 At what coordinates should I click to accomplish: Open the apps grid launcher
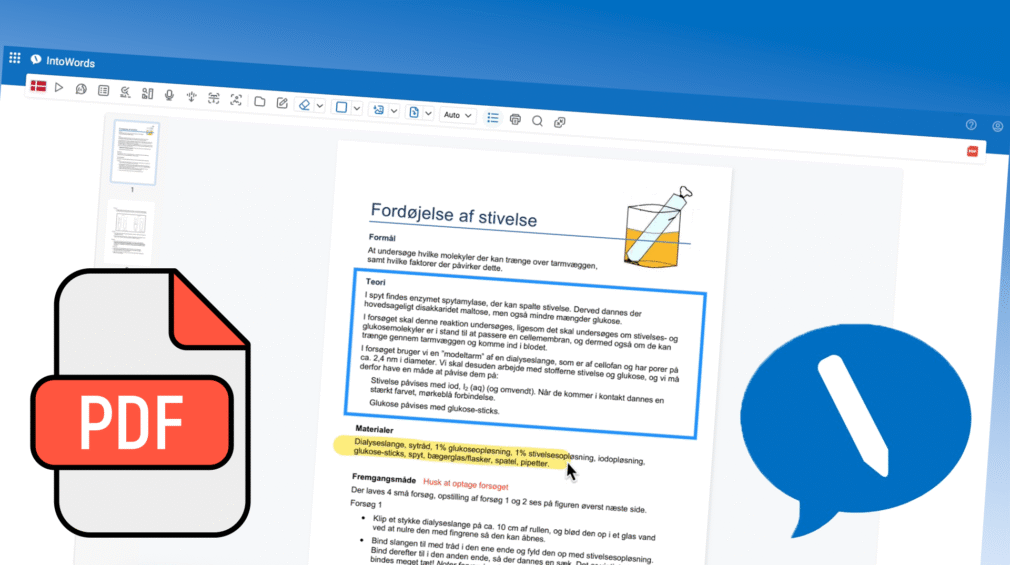click(15, 58)
